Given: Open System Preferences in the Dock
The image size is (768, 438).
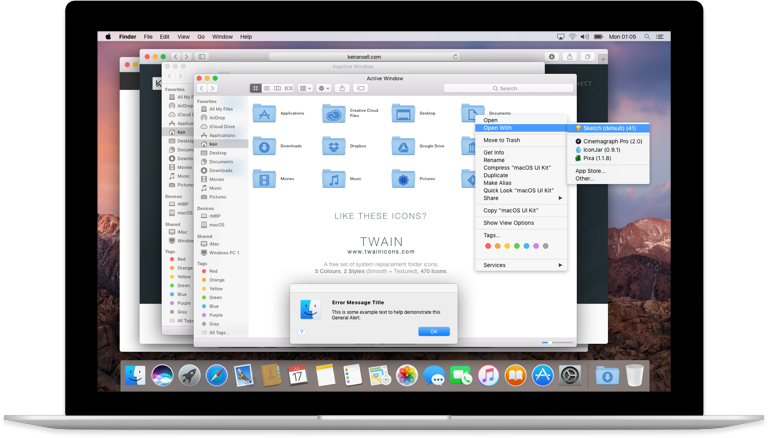Looking at the screenshot, I should pos(570,376).
